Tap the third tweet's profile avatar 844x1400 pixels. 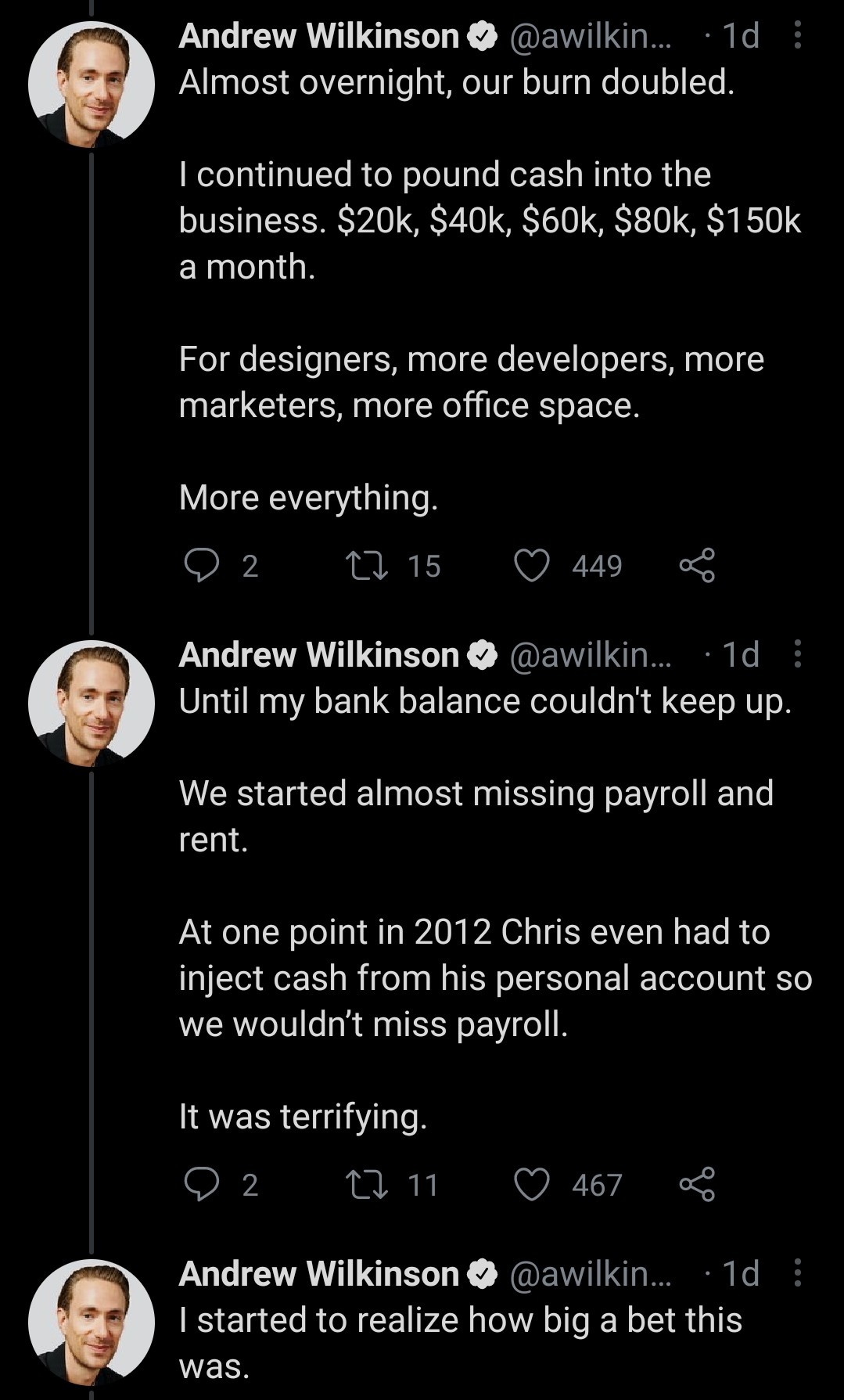tap(92, 1323)
